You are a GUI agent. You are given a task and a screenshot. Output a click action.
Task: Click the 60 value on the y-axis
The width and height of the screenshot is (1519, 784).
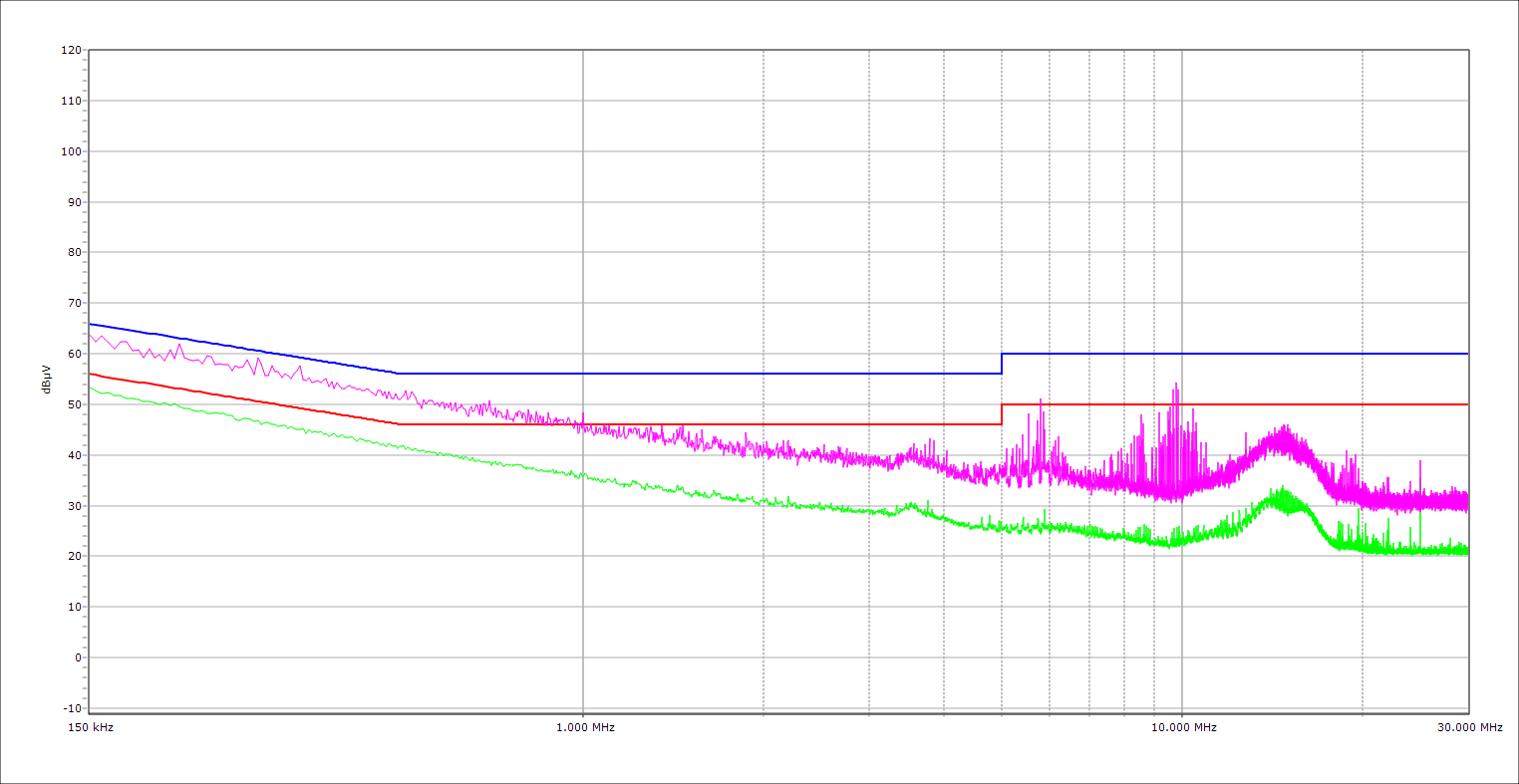tap(74, 354)
